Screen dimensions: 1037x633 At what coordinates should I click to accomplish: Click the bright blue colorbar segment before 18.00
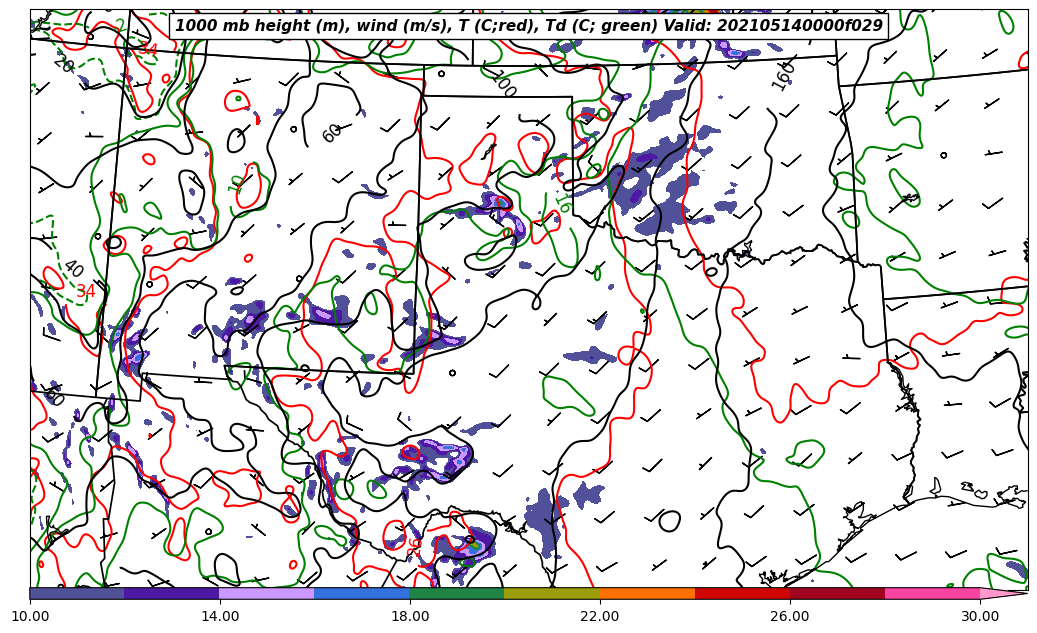click(361, 593)
